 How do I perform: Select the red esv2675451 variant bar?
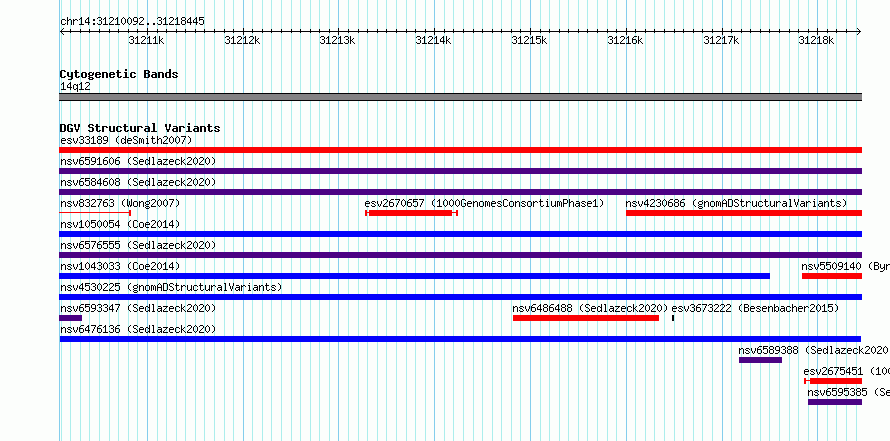pyautogui.click(x=833, y=381)
